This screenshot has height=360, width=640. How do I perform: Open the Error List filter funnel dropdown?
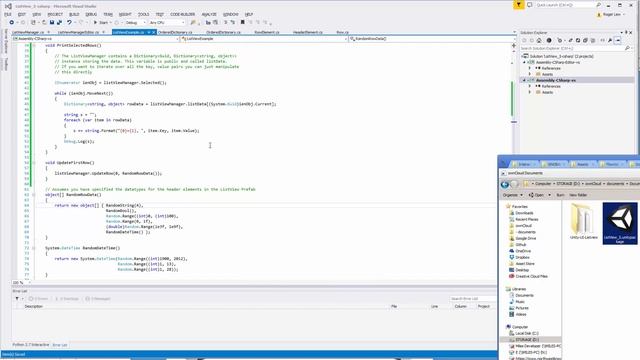(x=19, y=299)
